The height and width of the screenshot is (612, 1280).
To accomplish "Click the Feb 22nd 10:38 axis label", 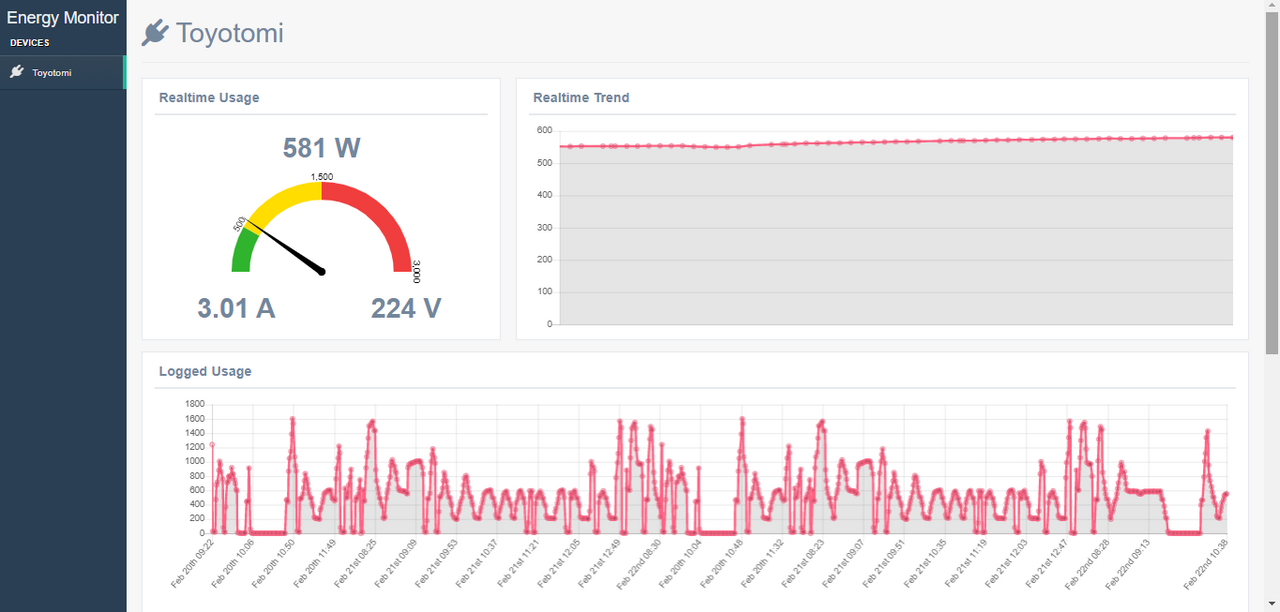I will point(1206,565).
